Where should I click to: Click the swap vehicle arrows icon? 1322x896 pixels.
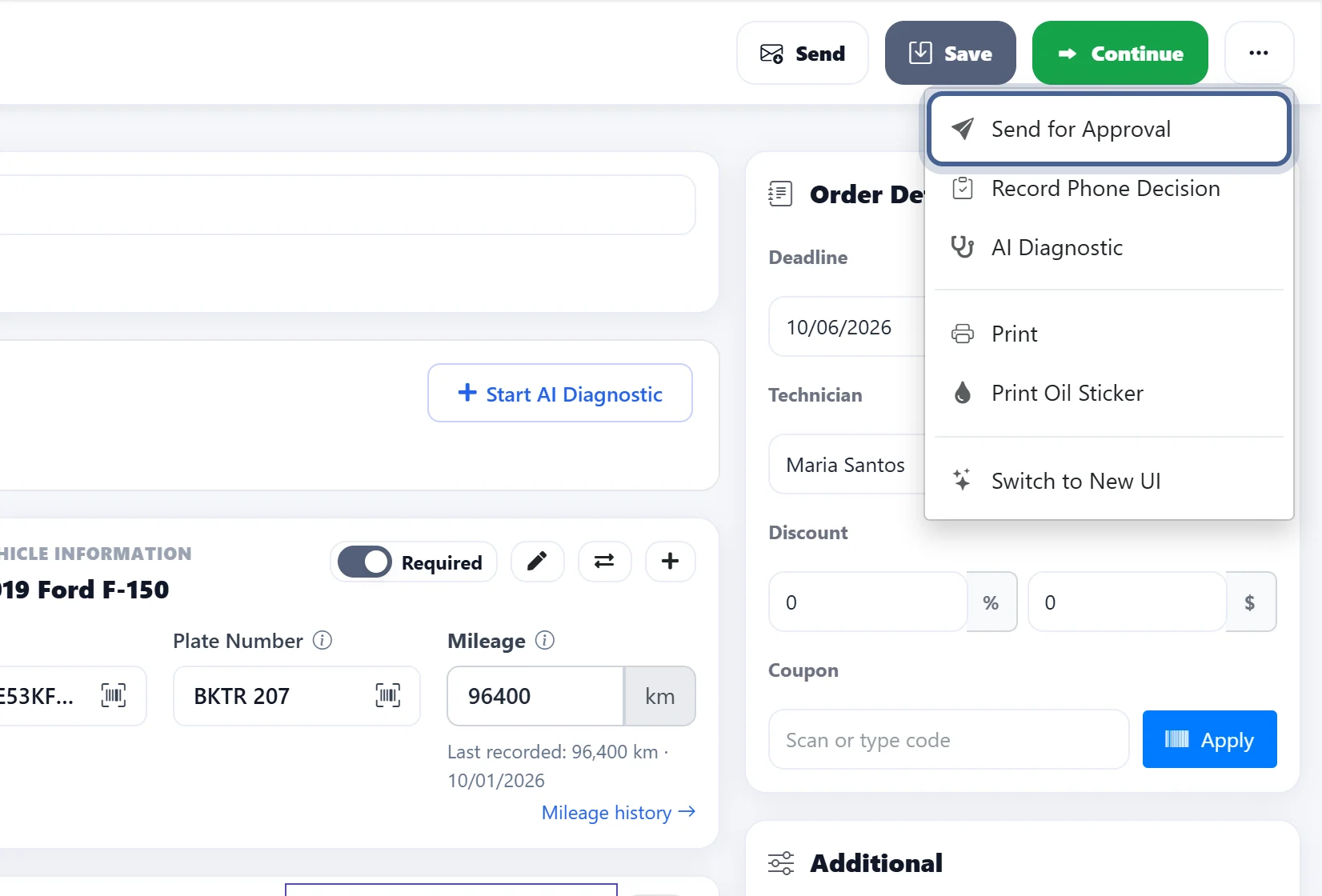(604, 562)
